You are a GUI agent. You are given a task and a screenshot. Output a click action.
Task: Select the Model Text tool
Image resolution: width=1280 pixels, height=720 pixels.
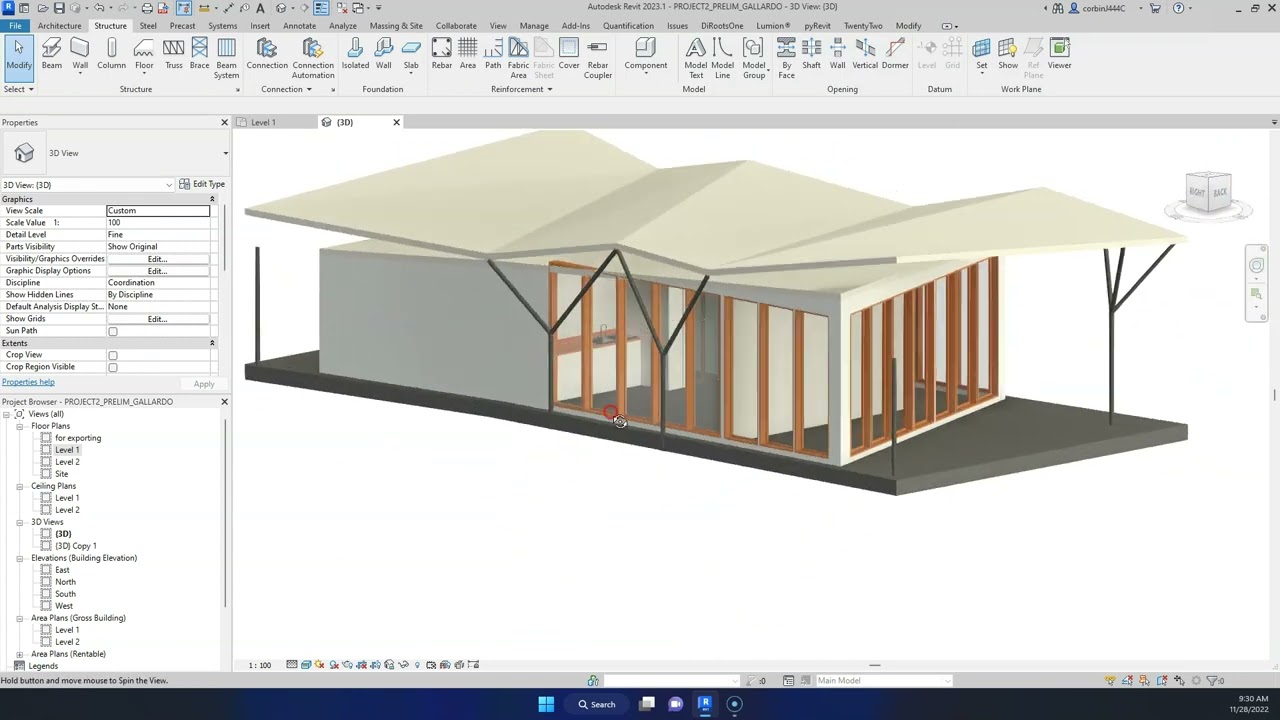tap(696, 58)
